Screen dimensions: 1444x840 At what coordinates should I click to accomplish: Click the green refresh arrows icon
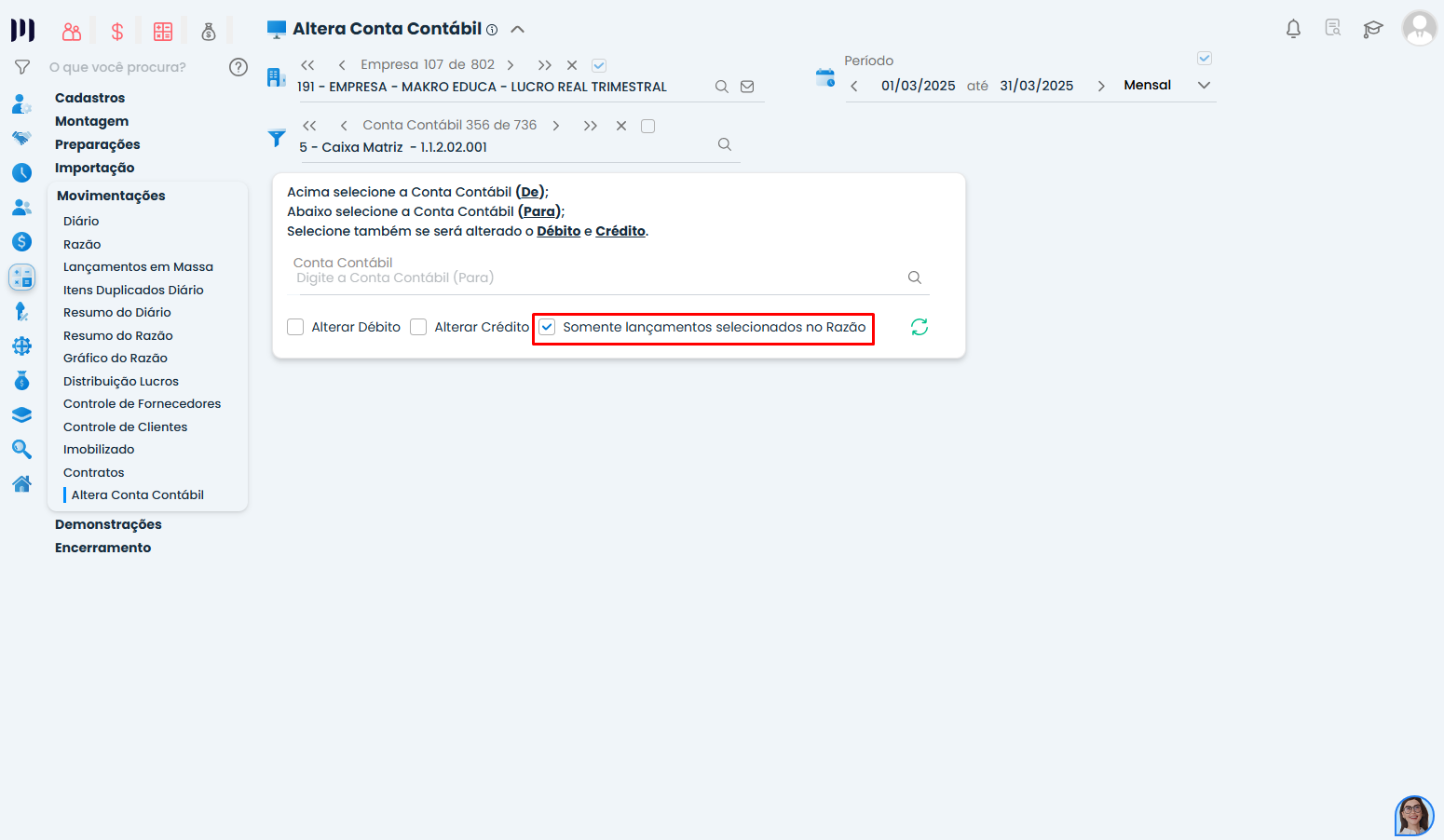(920, 327)
